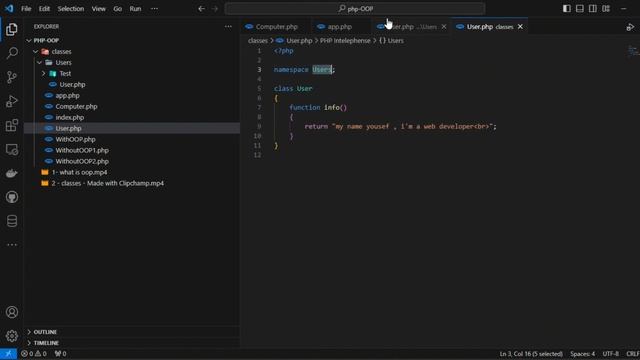Image resolution: width=640 pixels, height=360 pixels.
Task: Click line number 7 in gutter
Action: click(x=259, y=108)
